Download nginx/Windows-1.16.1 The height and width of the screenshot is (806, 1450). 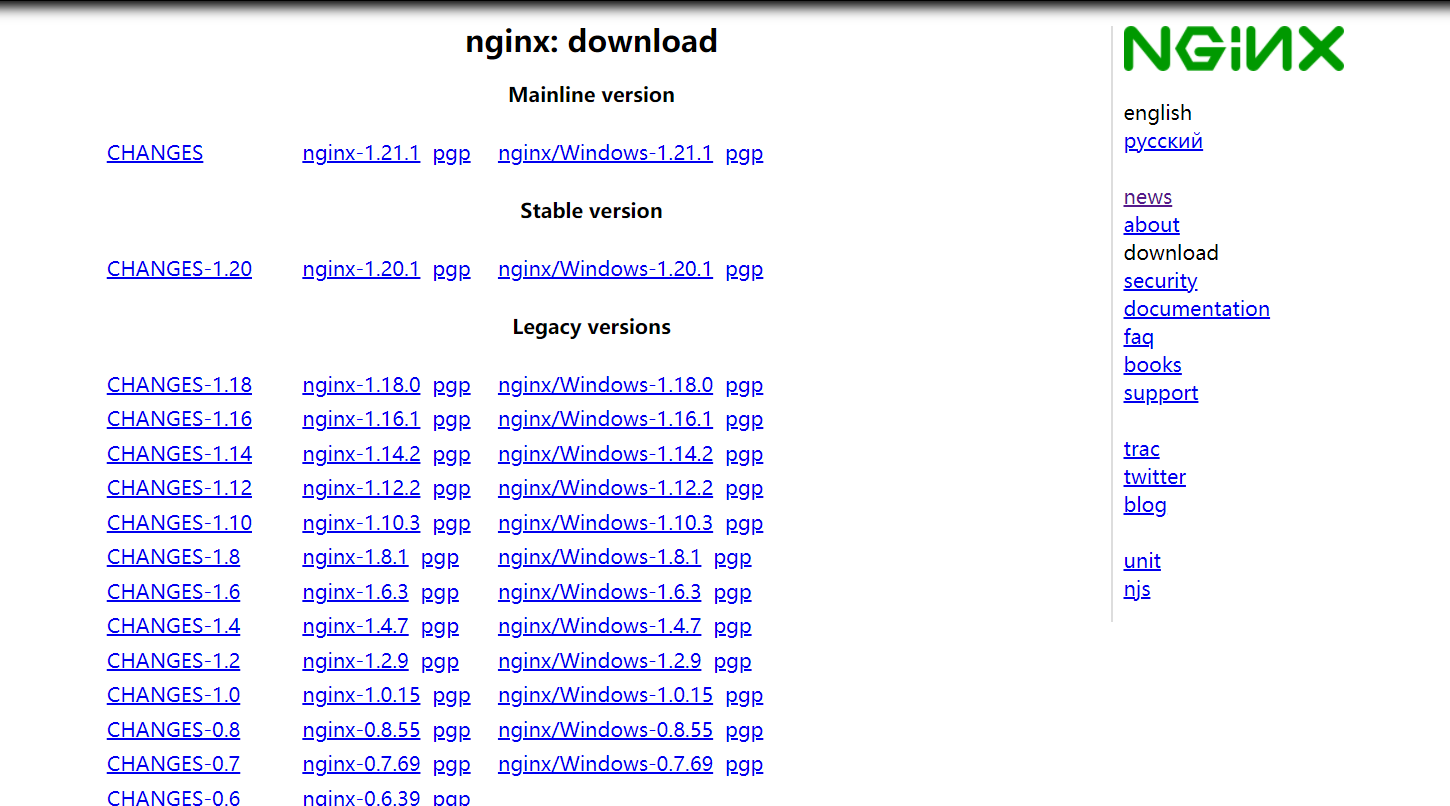[605, 419]
